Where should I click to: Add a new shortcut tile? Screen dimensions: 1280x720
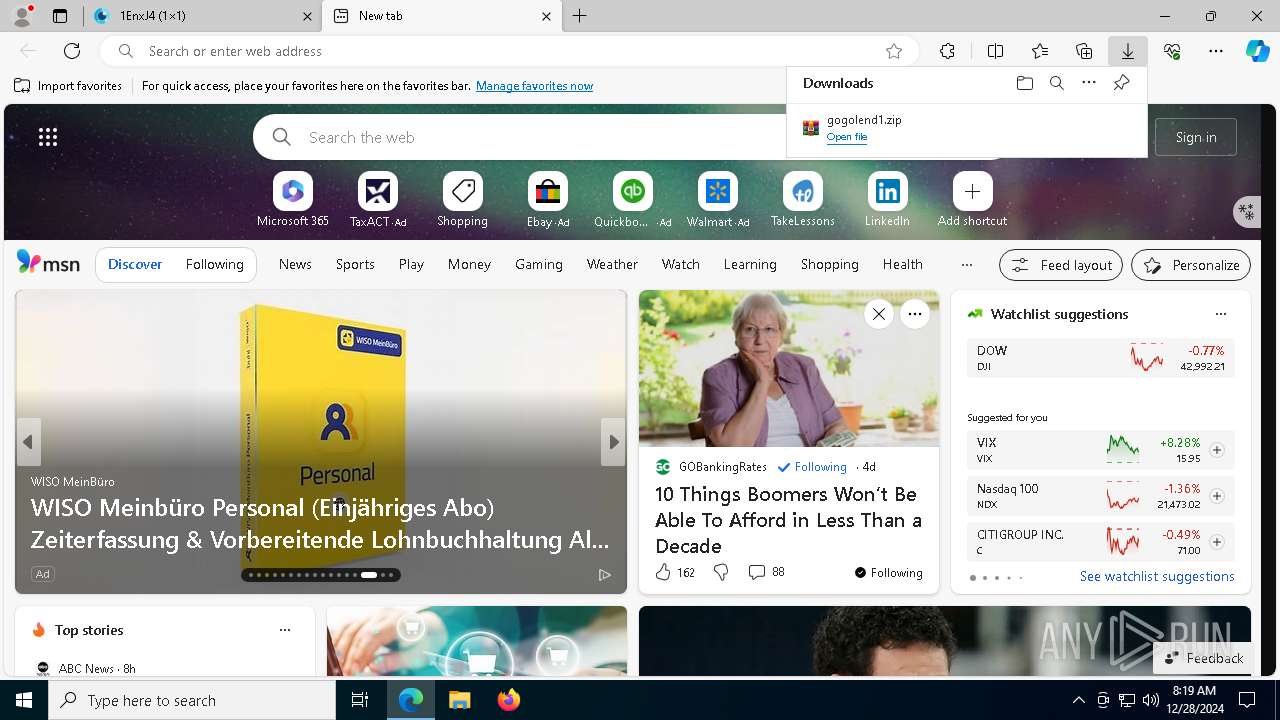972,199
